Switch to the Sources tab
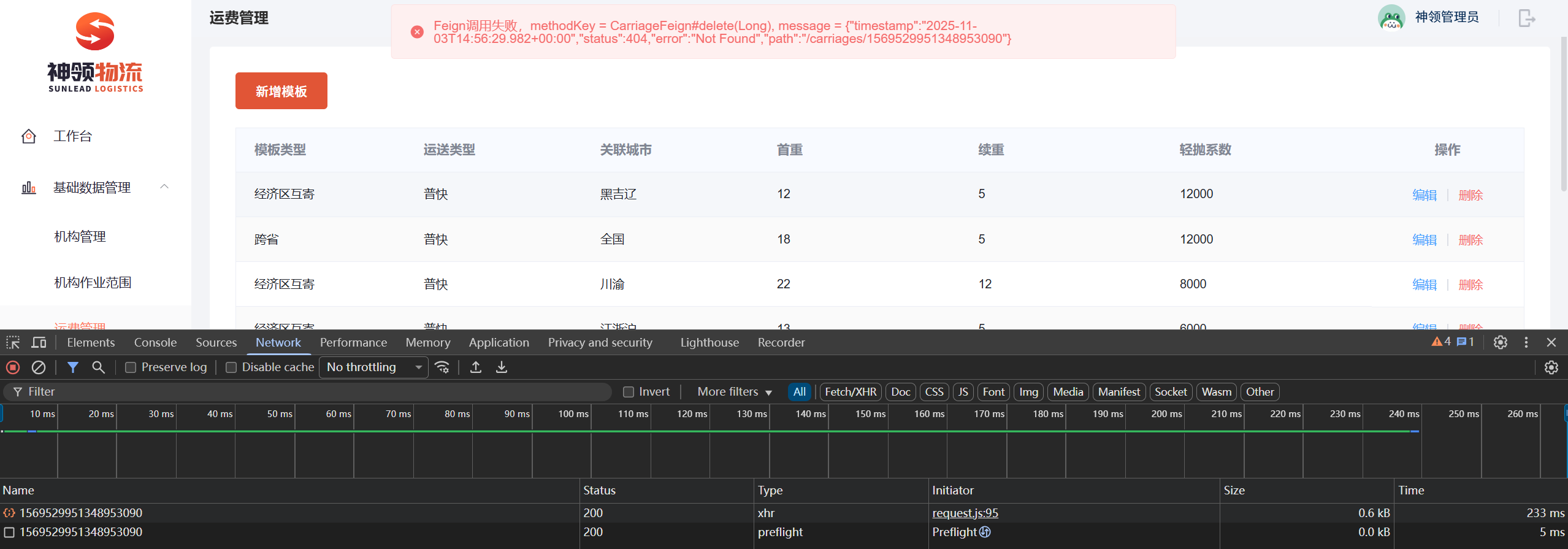 tap(216, 342)
